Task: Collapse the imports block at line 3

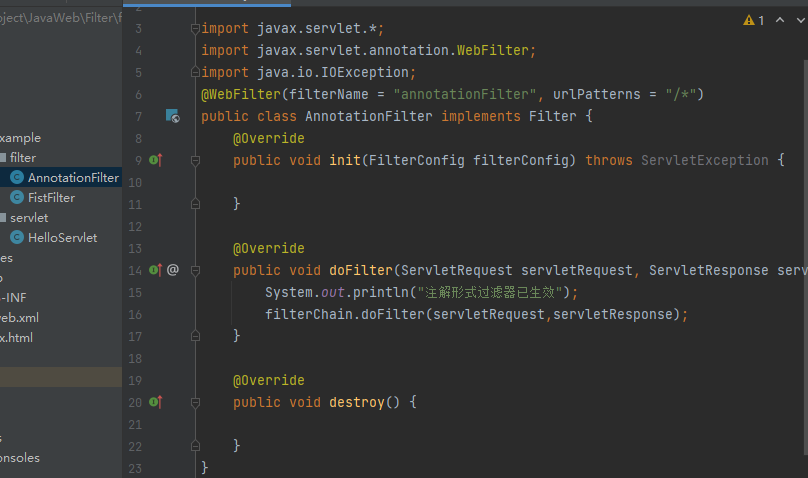Action: point(195,29)
